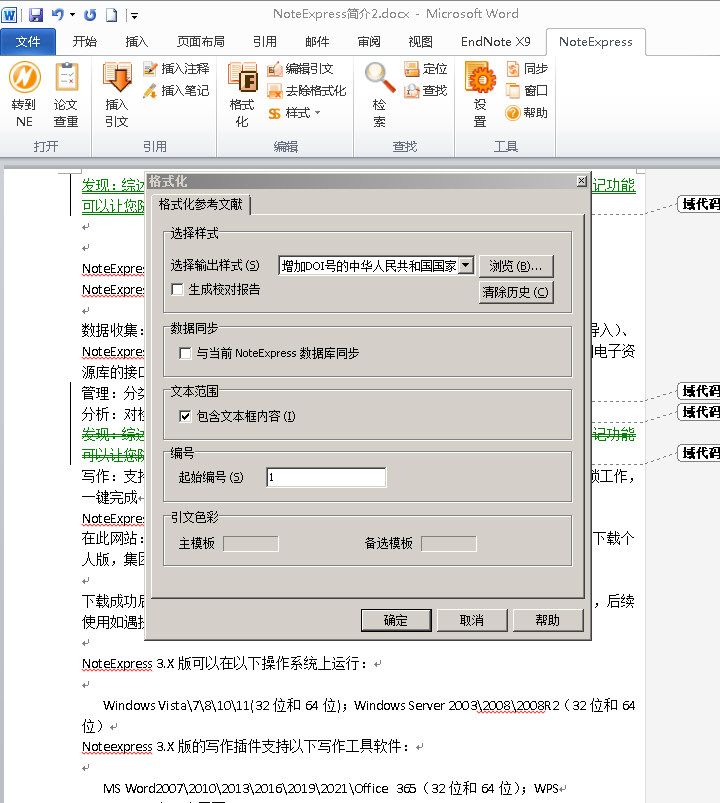
Task: Click the 浏览(B)... browse button
Action: coord(516,266)
